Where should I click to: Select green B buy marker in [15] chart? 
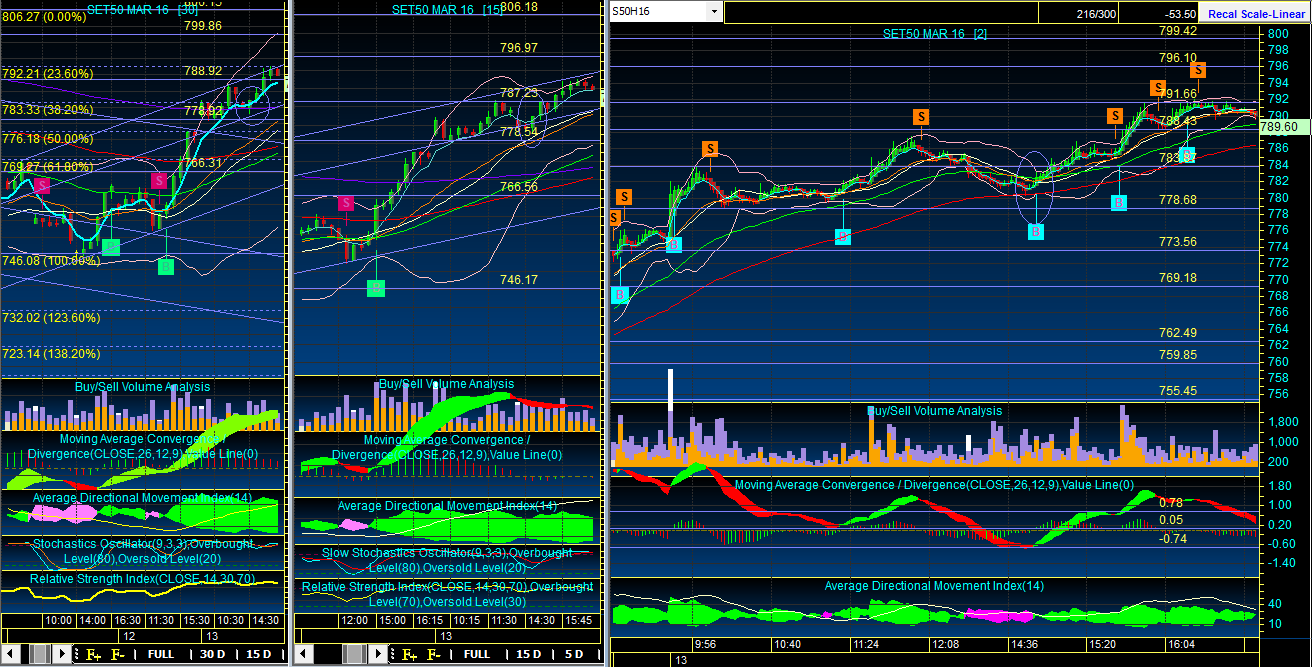pos(376,288)
